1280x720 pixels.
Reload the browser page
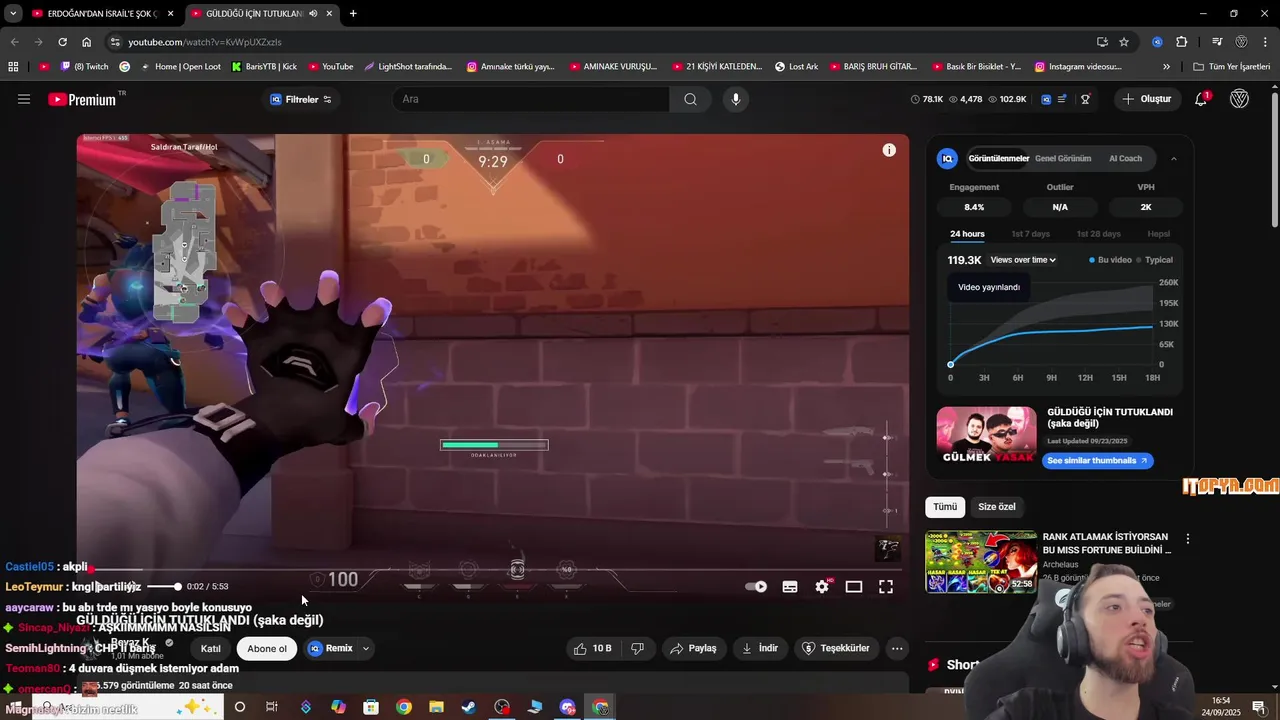point(62,42)
